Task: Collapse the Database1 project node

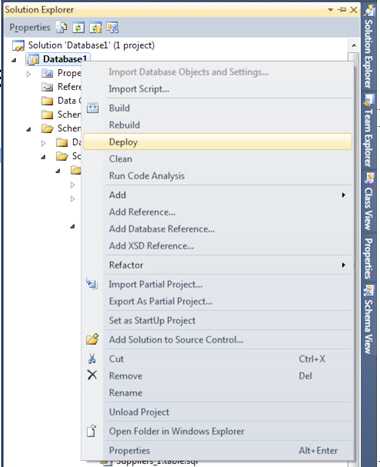Action: [x=14, y=60]
